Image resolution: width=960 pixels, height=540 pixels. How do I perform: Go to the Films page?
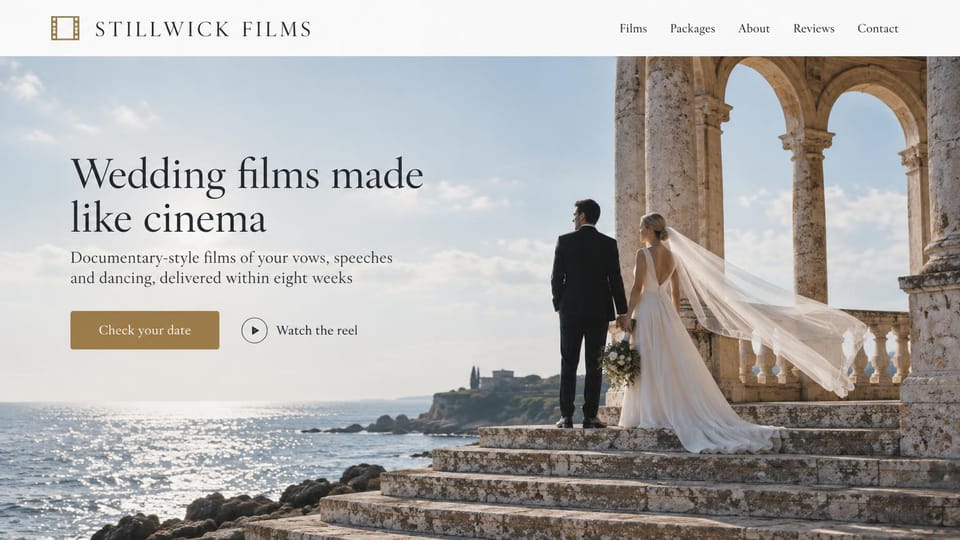point(633,28)
